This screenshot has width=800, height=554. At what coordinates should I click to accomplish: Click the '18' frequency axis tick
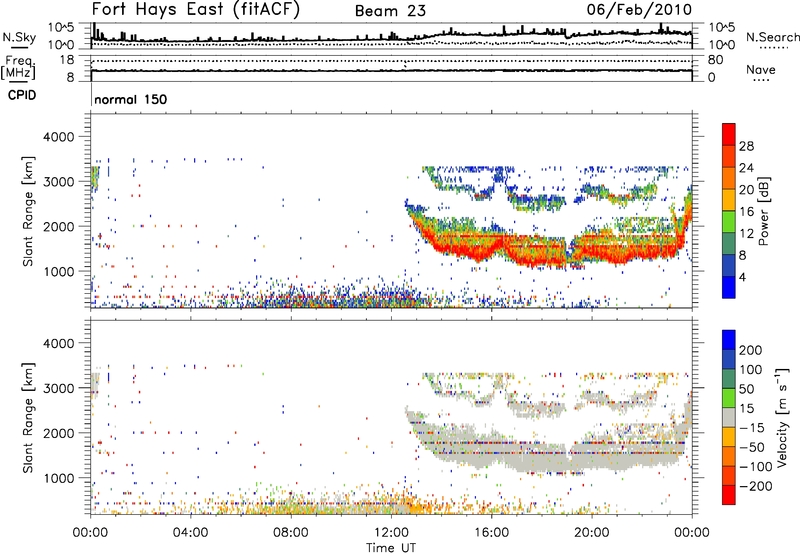[66, 60]
